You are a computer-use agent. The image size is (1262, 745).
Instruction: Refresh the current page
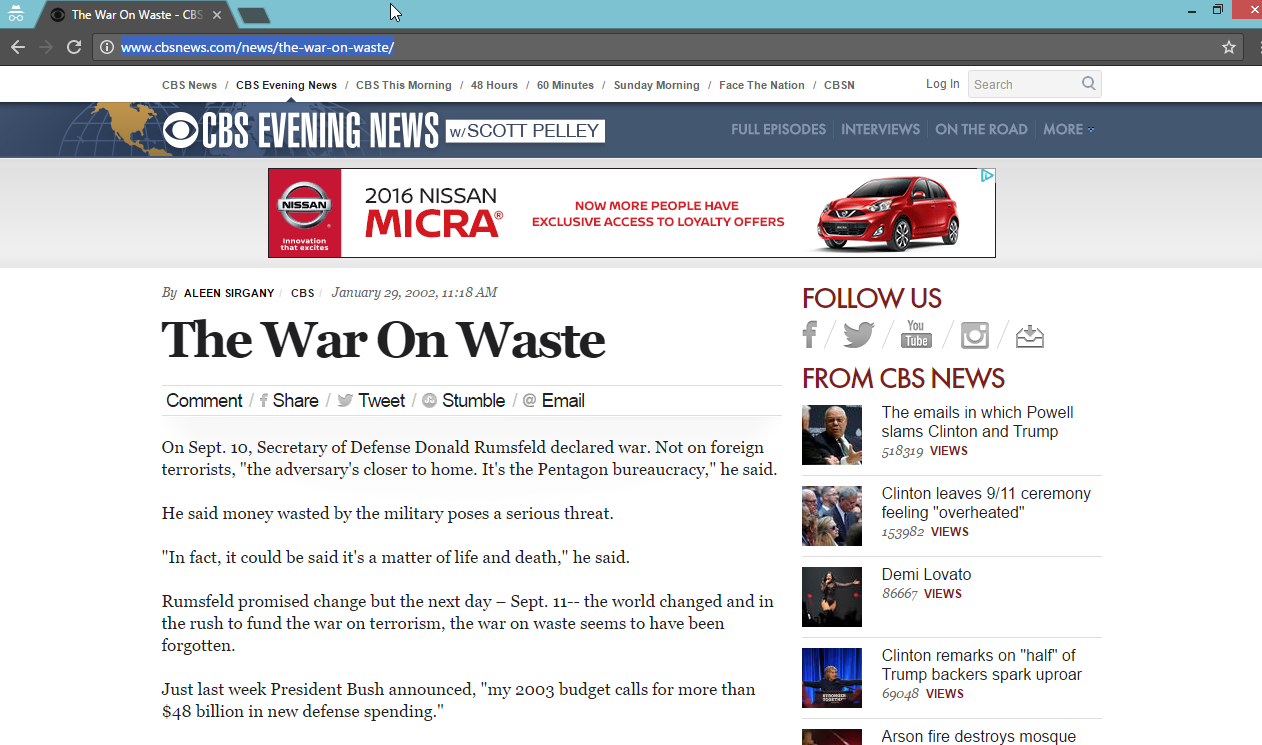[73, 46]
